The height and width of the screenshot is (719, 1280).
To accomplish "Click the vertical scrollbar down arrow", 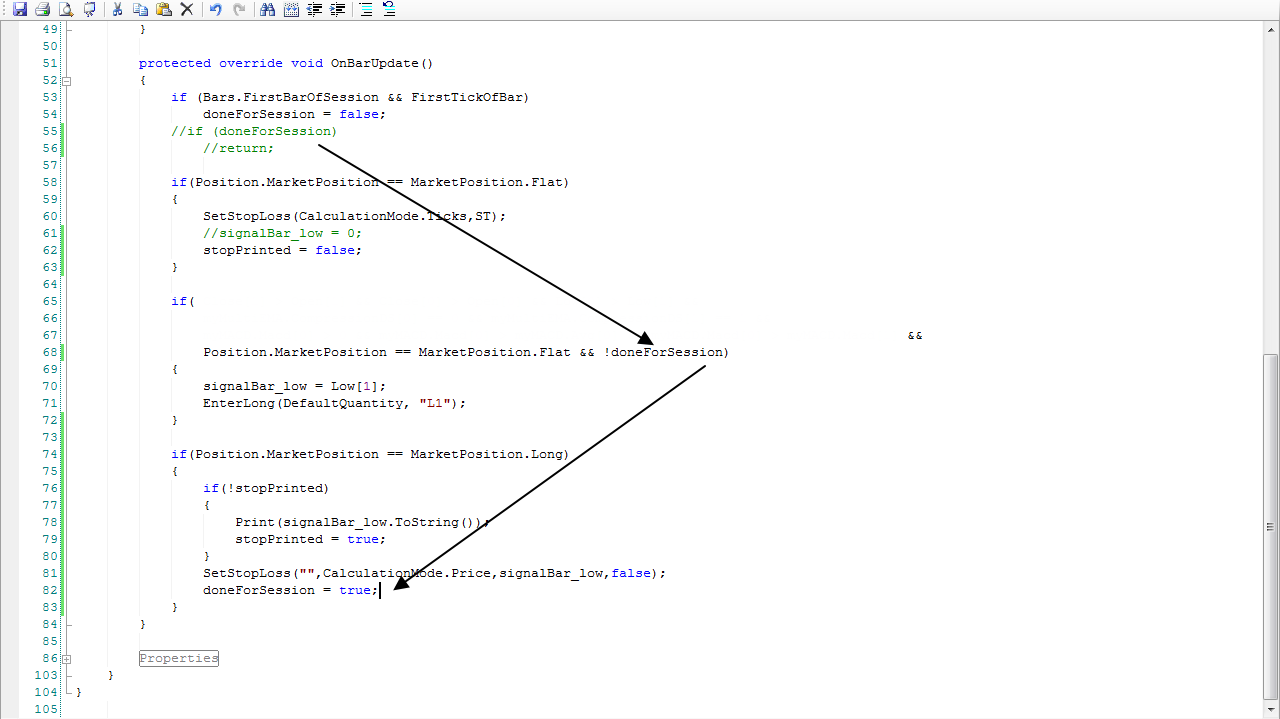I will point(1271,708).
